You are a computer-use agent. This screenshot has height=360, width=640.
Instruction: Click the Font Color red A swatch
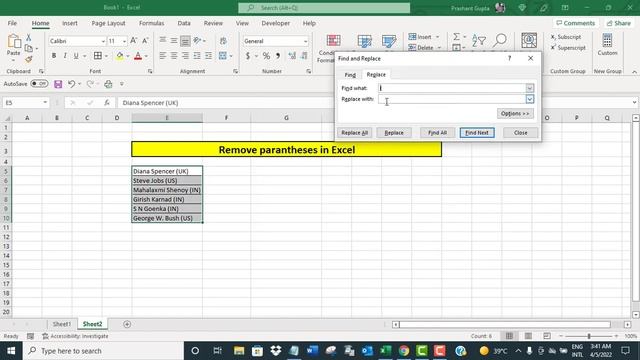[138, 56]
